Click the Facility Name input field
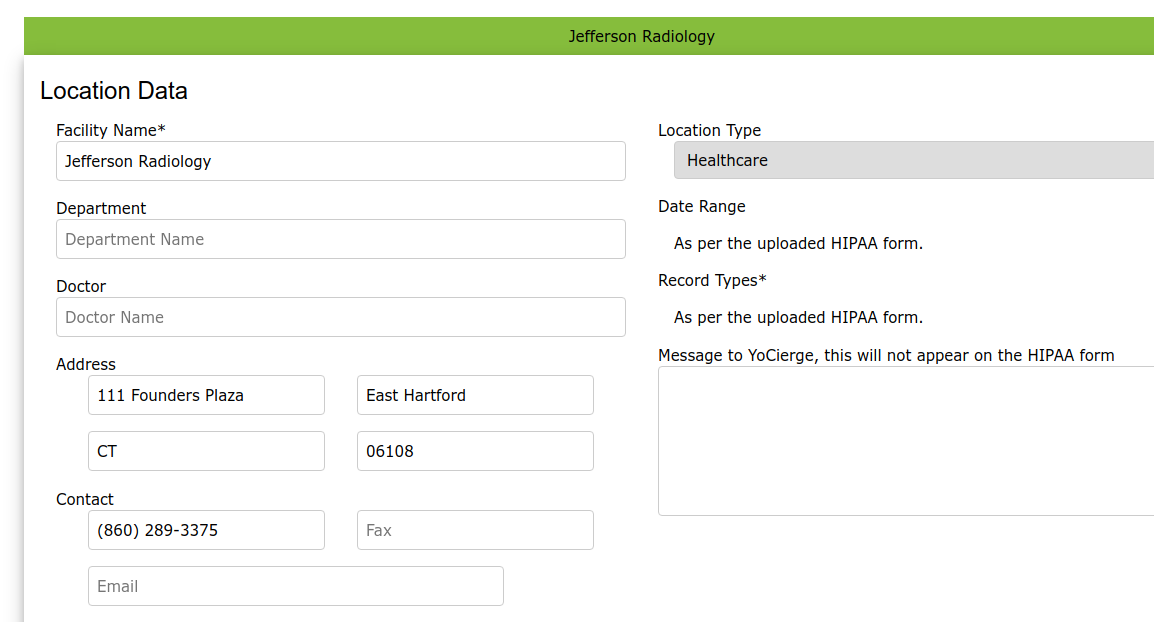Image resolution: width=1154 pixels, height=622 pixels. [341, 161]
